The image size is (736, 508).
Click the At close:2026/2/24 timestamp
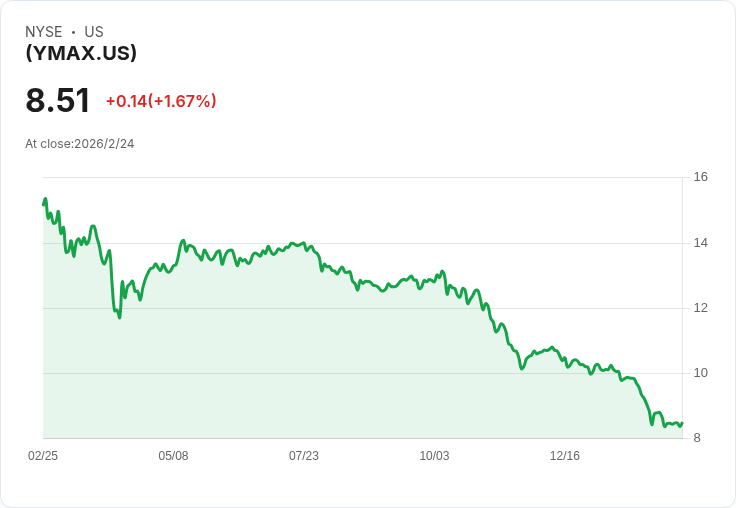click(80, 144)
